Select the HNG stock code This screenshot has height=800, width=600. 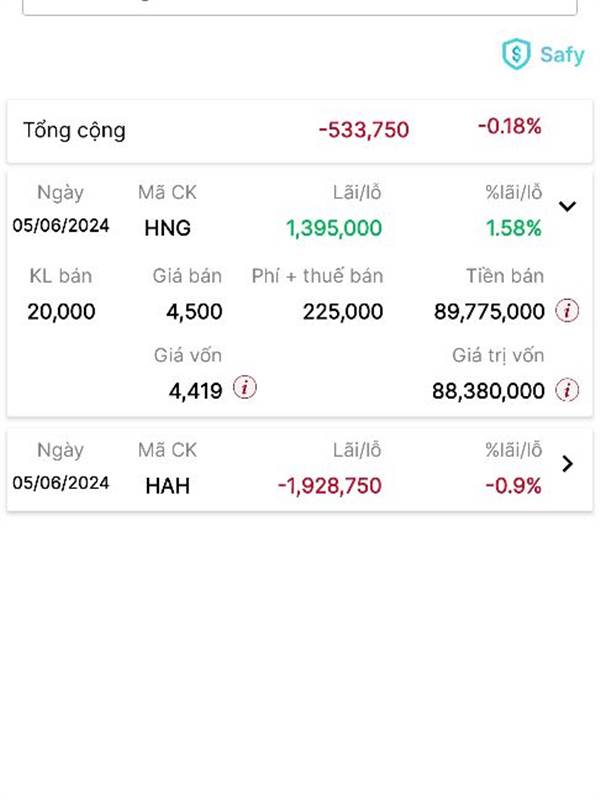167,228
